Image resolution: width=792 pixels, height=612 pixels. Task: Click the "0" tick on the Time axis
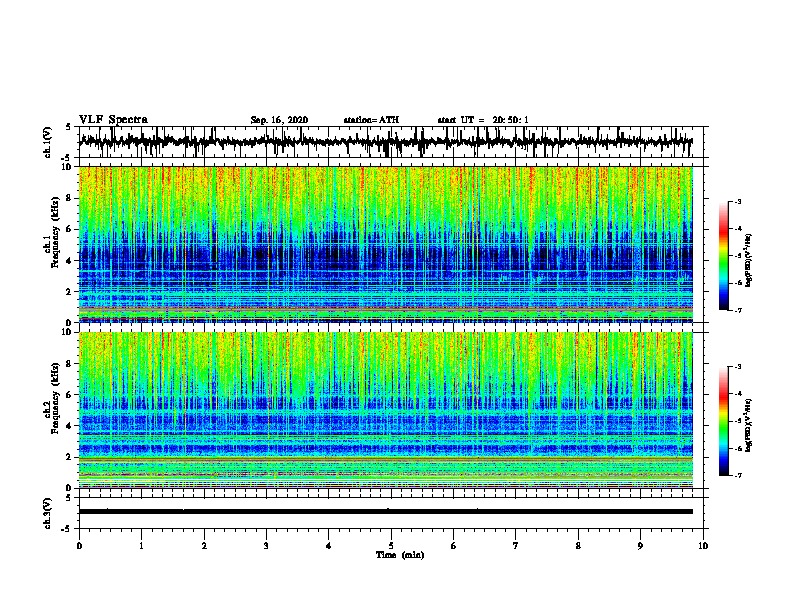coord(79,546)
